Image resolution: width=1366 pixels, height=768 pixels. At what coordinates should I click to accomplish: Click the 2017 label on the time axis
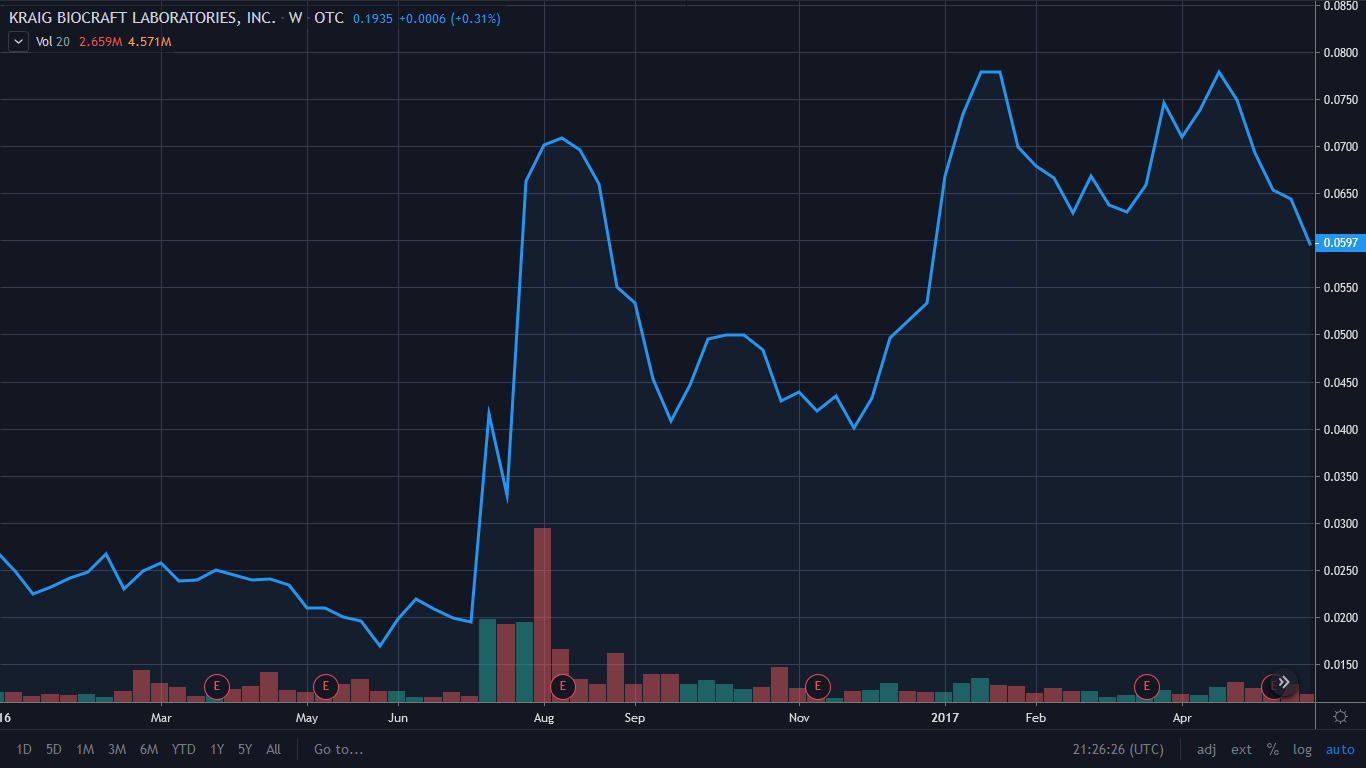[945, 717]
